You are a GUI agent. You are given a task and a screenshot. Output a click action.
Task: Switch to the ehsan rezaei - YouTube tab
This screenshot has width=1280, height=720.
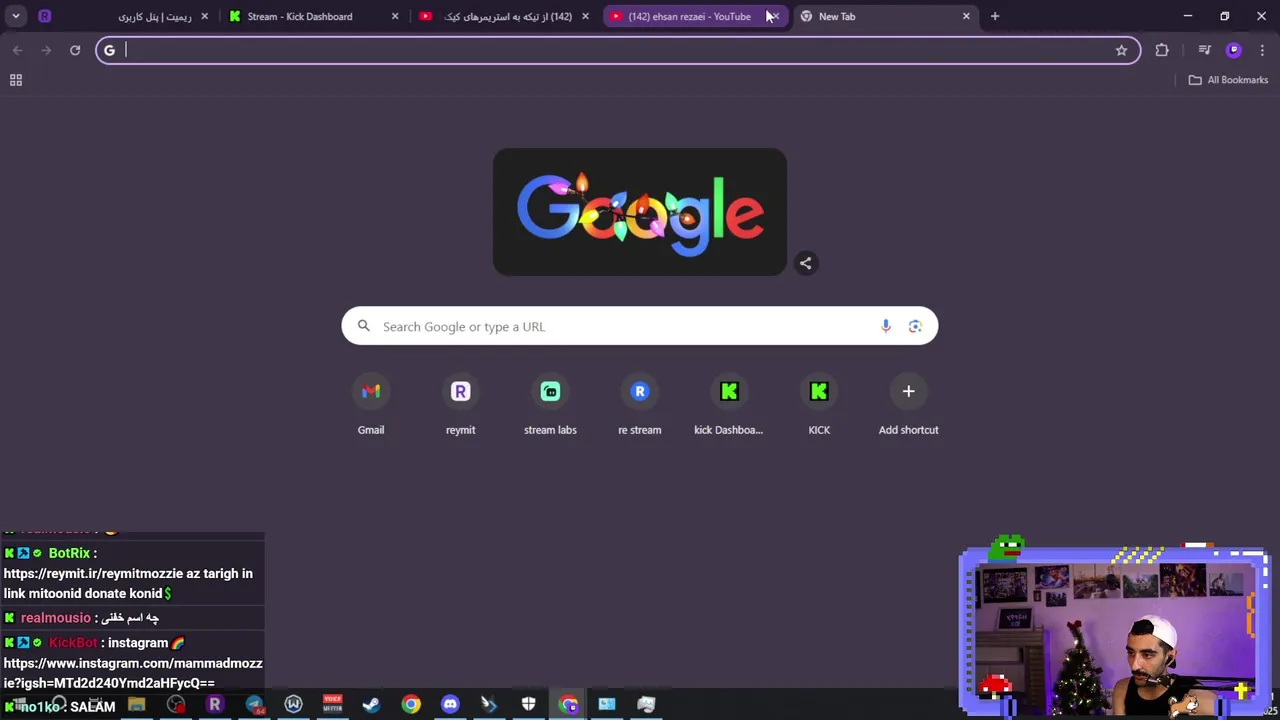696,16
